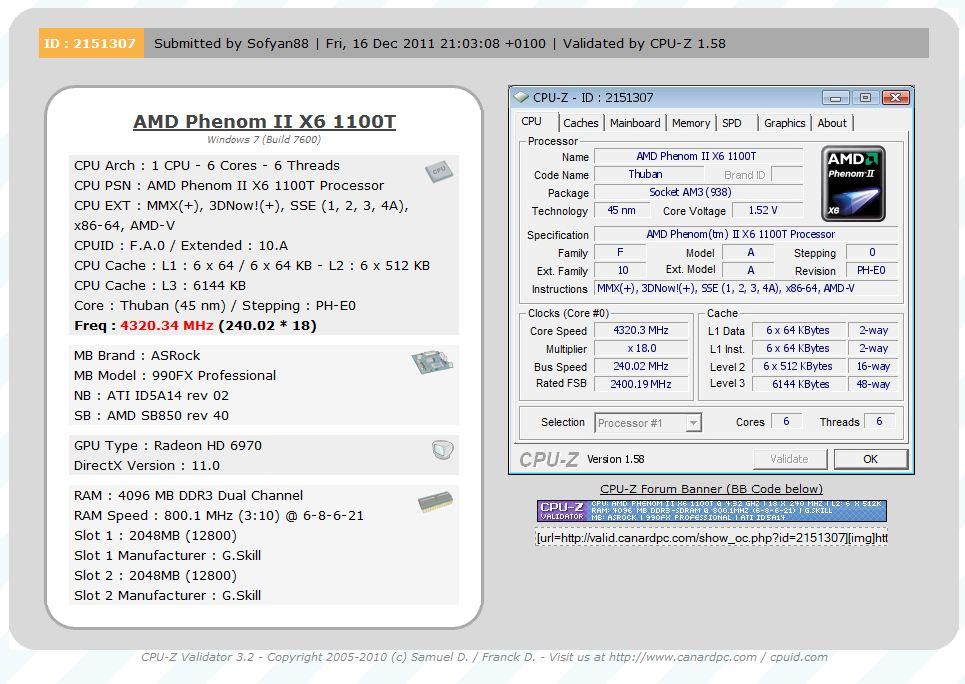Screen dimensions: 965x684
Task: Select the Graphics tab
Action: pyautogui.click(x=785, y=123)
